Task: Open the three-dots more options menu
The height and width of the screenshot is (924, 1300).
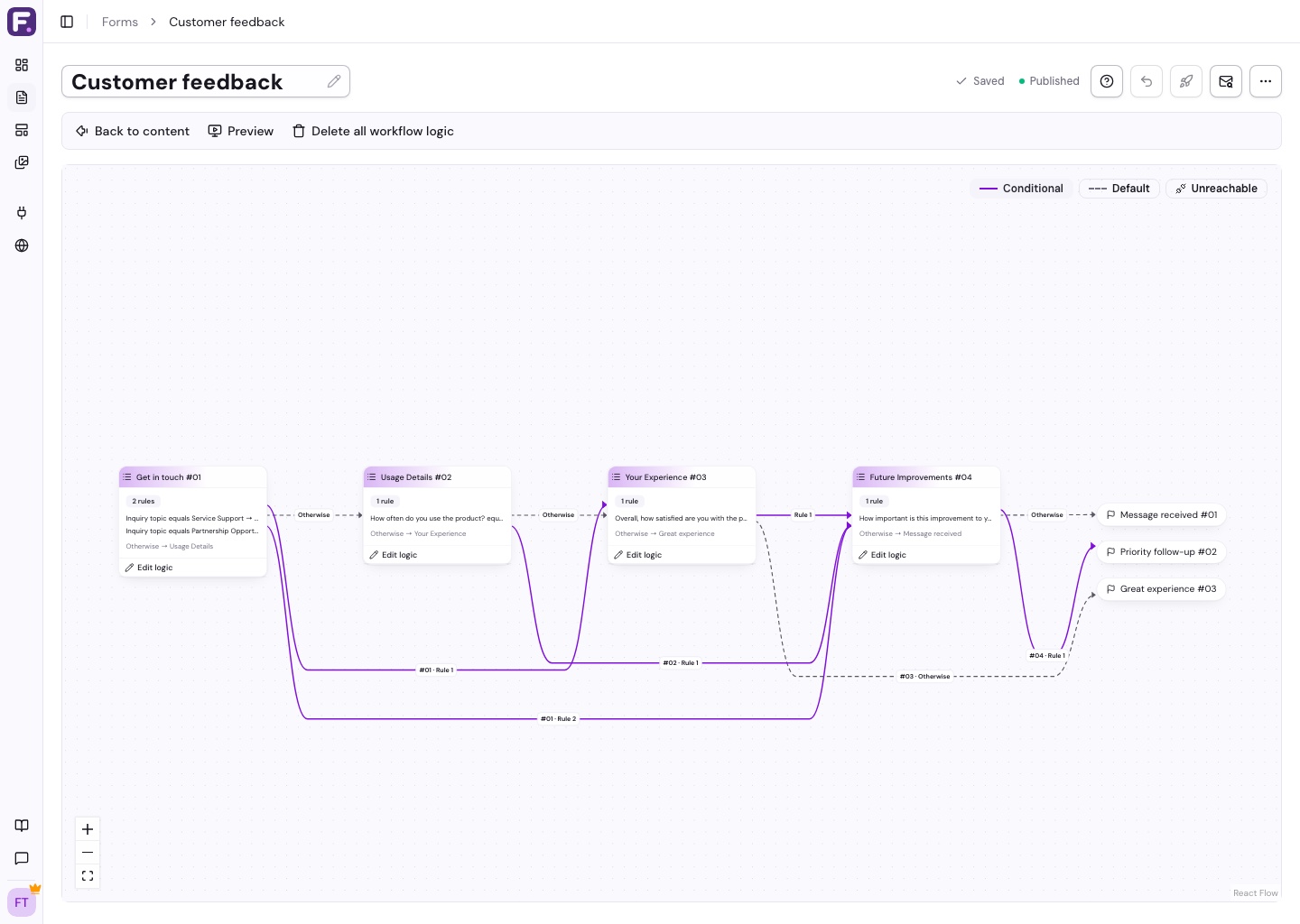Action: click(1266, 81)
